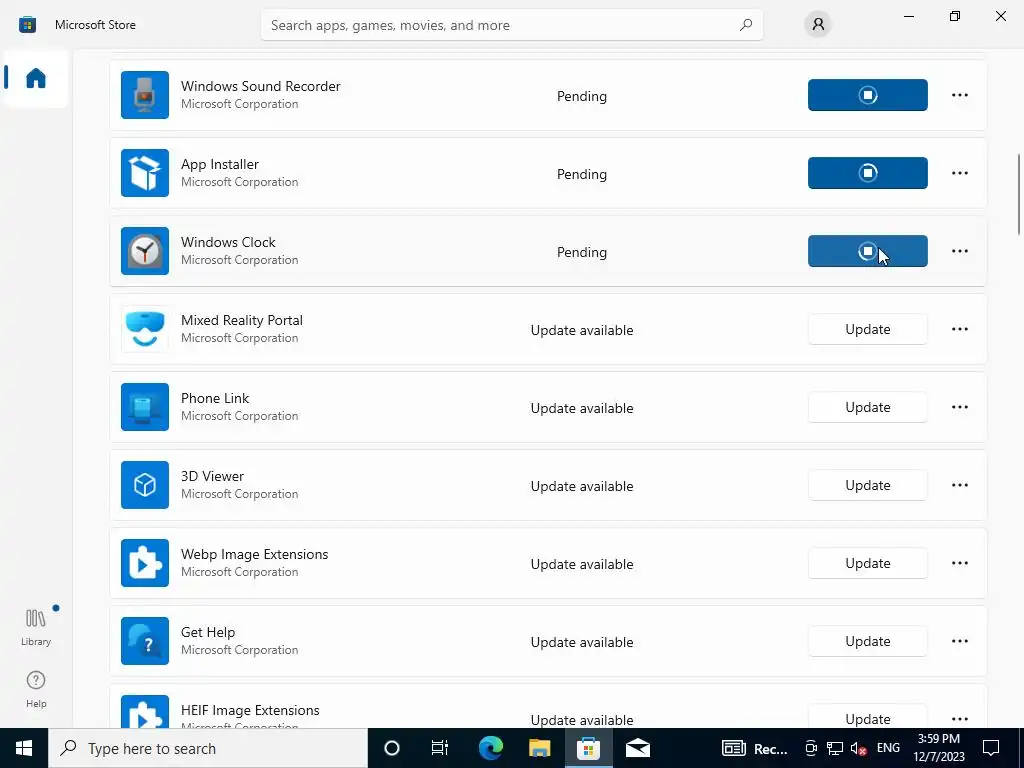Viewport: 1024px width, 768px height.
Task: Update HEIF Image Extensions
Action: (867, 718)
